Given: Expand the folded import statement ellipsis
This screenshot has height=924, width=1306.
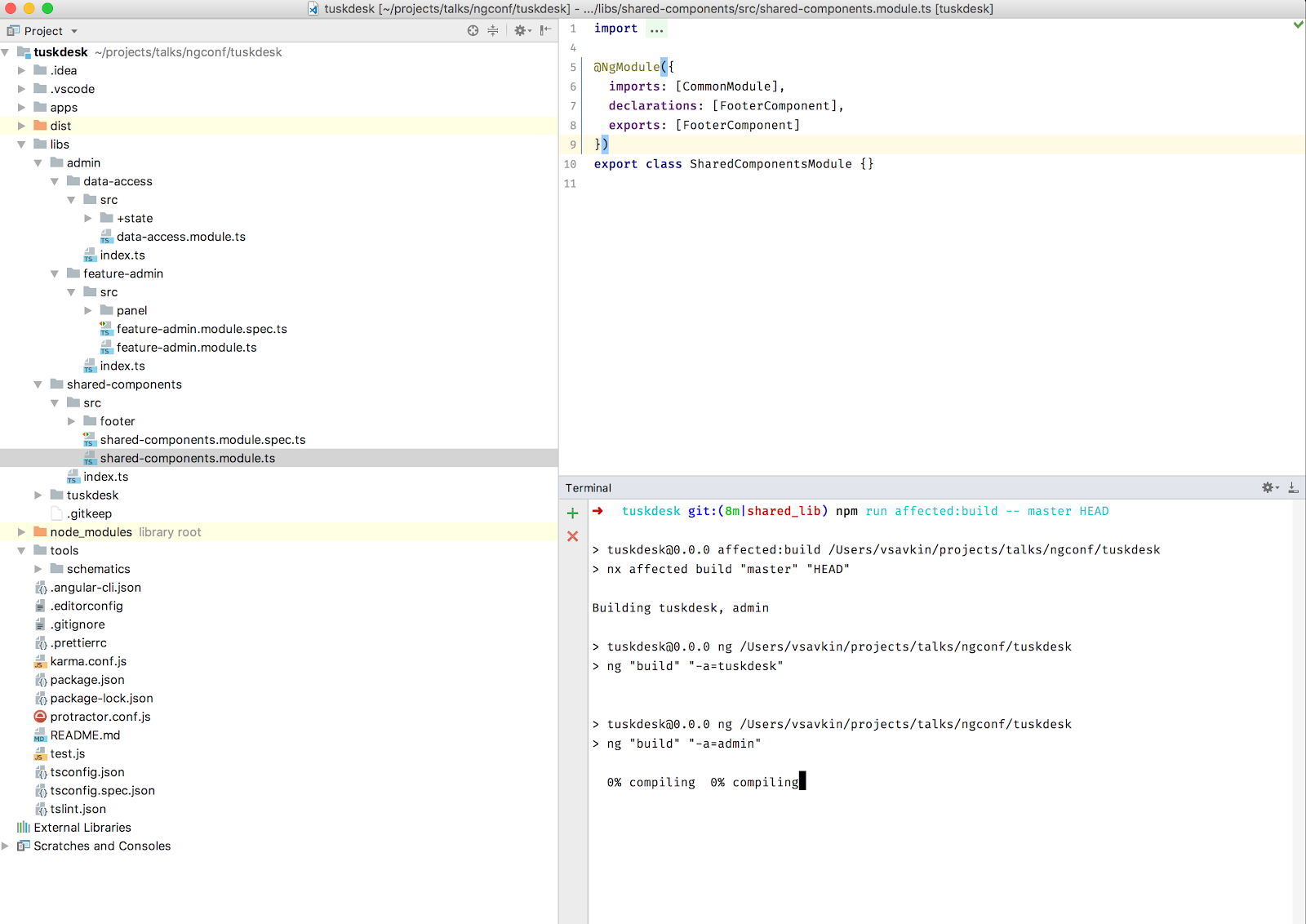Looking at the screenshot, I should point(656,29).
